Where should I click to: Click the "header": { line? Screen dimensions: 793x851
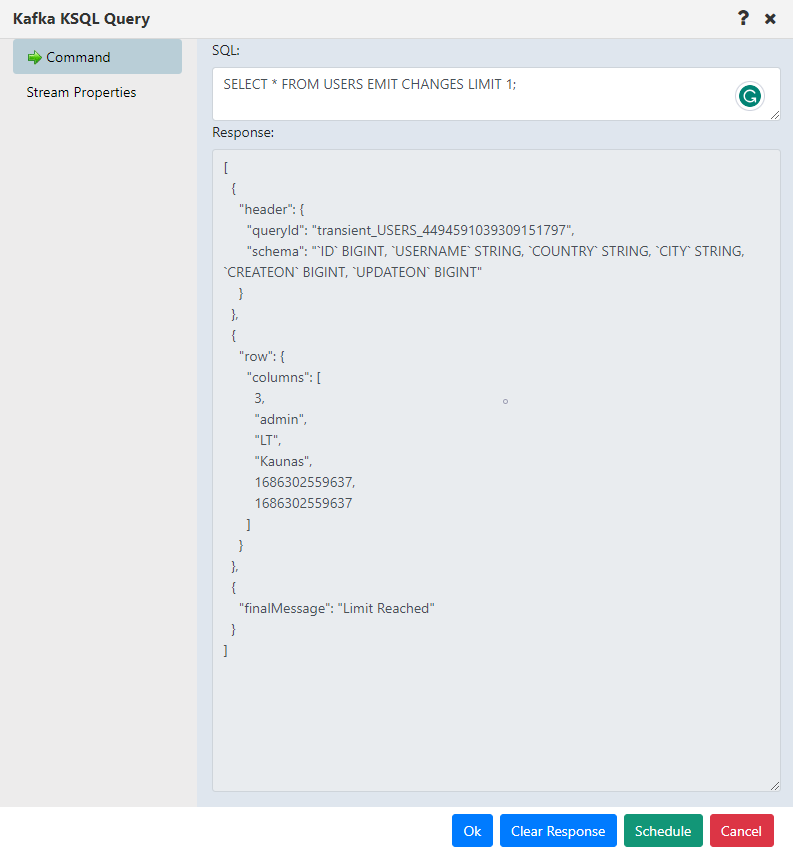point(272,209)
